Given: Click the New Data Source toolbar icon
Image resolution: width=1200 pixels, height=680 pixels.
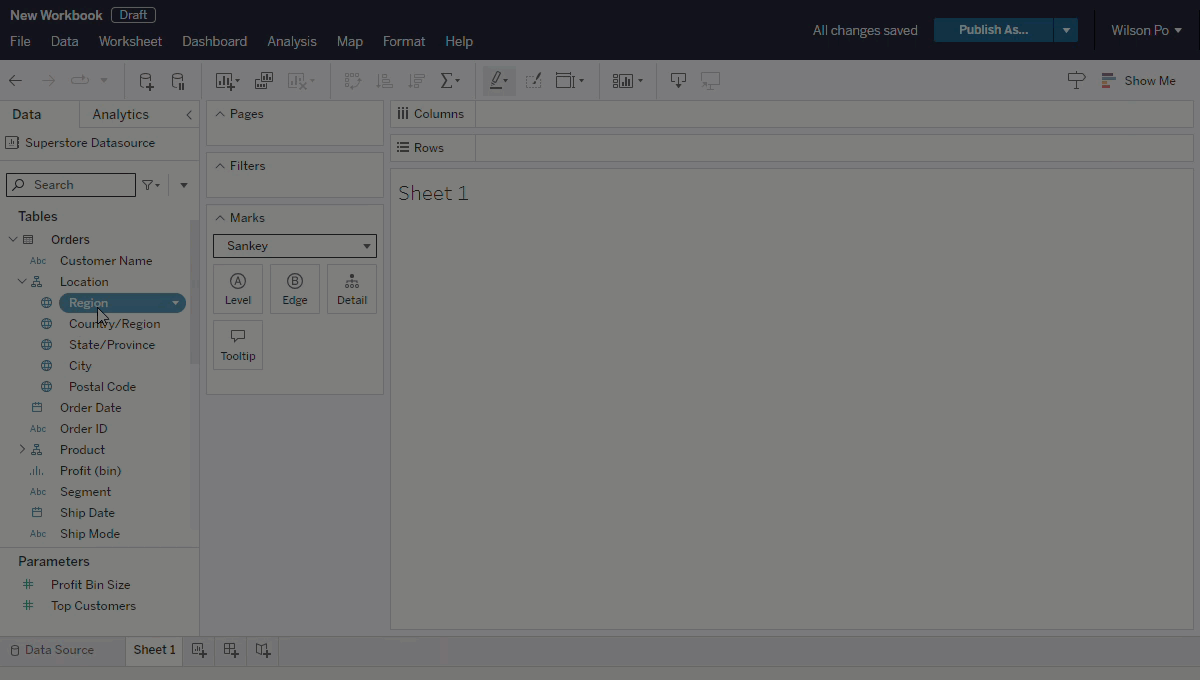Looking at the screenshot, I should click(x=146, y=81).
